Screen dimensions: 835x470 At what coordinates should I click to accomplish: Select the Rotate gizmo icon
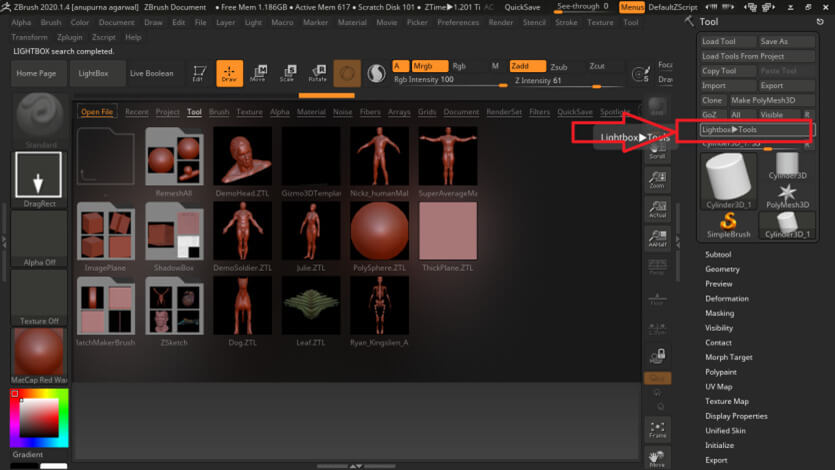pyautogui.click(x=317, y=73)
